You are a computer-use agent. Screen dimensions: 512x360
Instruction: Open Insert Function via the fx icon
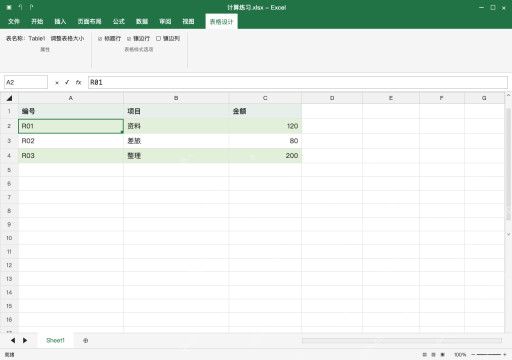(x=78, y=82)
